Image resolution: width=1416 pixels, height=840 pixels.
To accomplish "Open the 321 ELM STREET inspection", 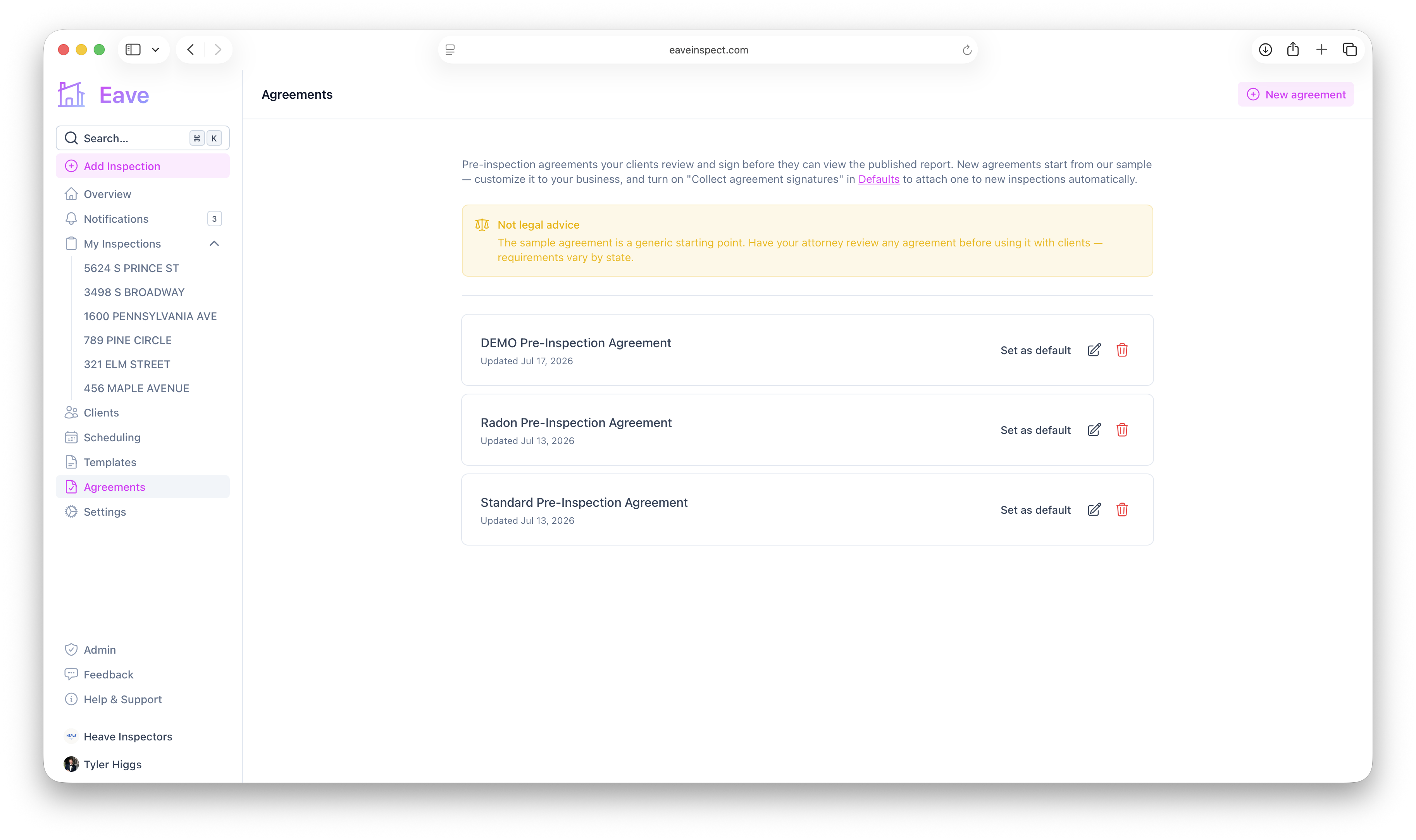I will [127, 365].
